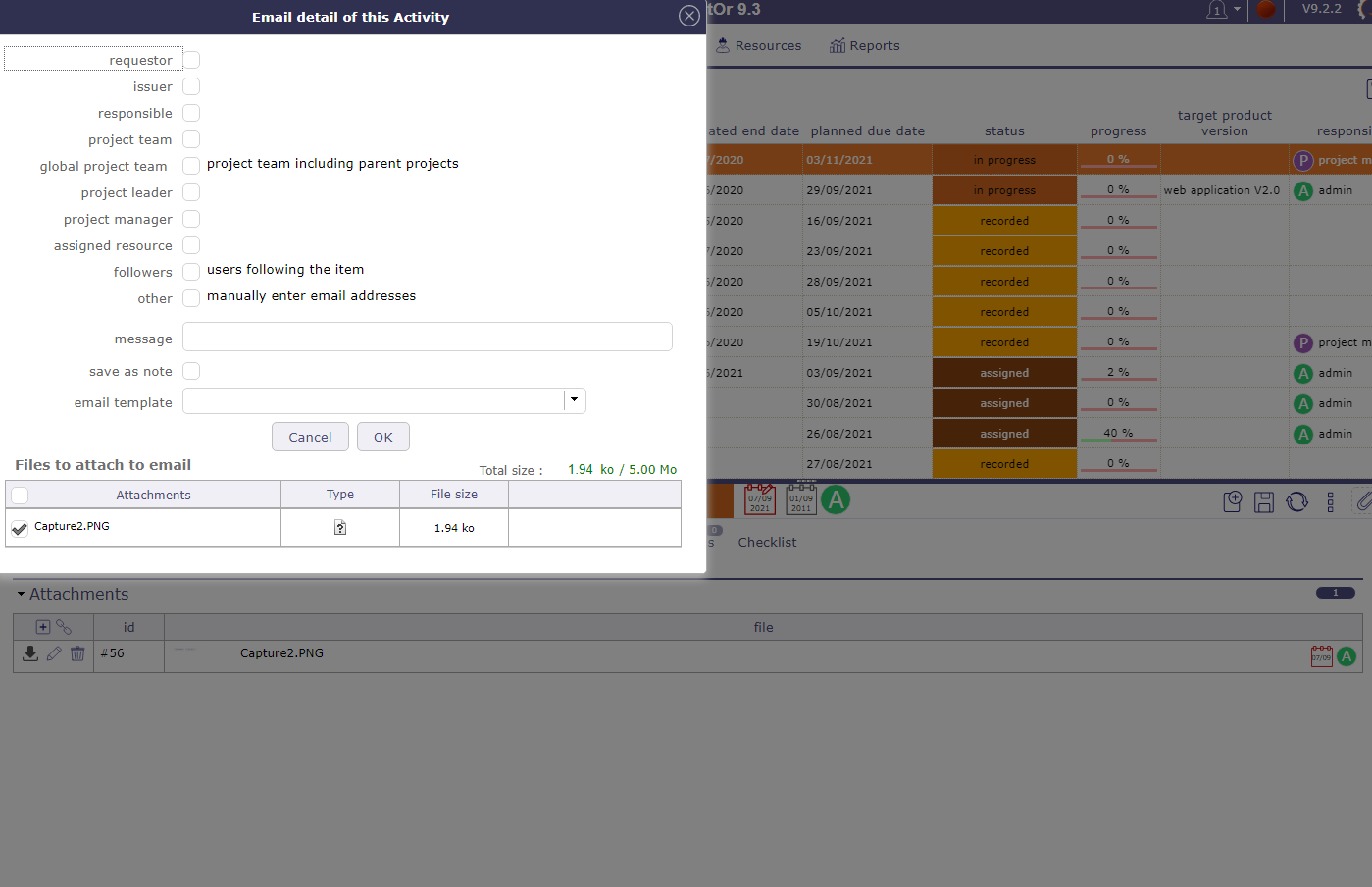Open the notification bell dropdown arrow
This screenshot has width=1372, height=887.
[x=1237, y=10]
